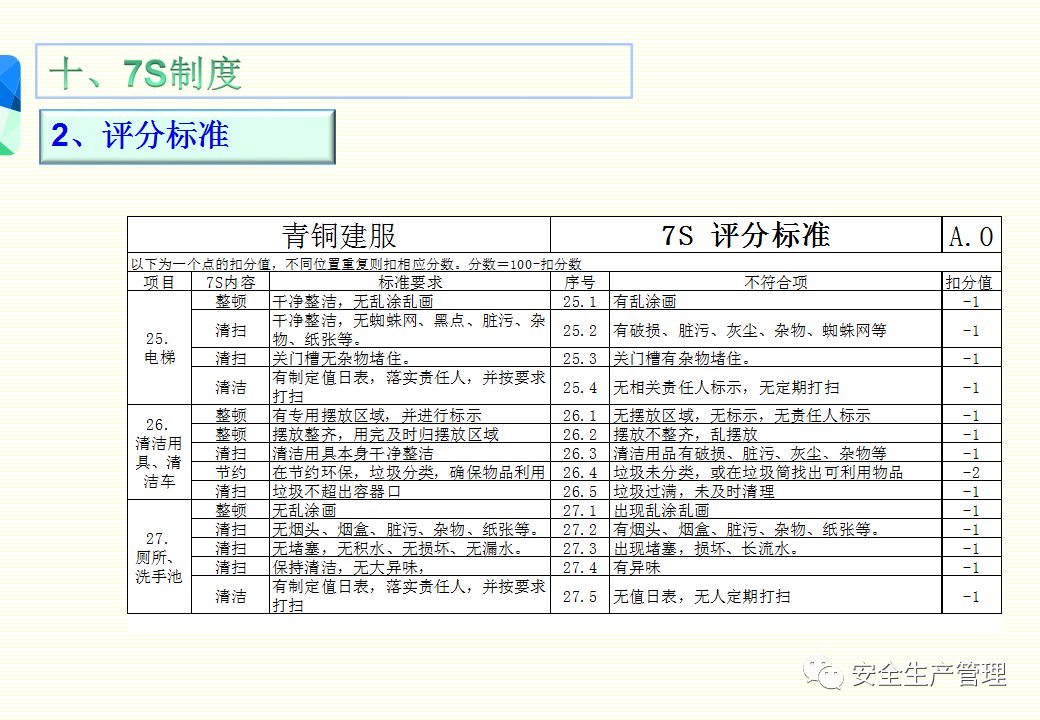The width and height of the screenshot is (1040, 720).
Task: Select the 标准要求 column header
Action: point(410,282)
